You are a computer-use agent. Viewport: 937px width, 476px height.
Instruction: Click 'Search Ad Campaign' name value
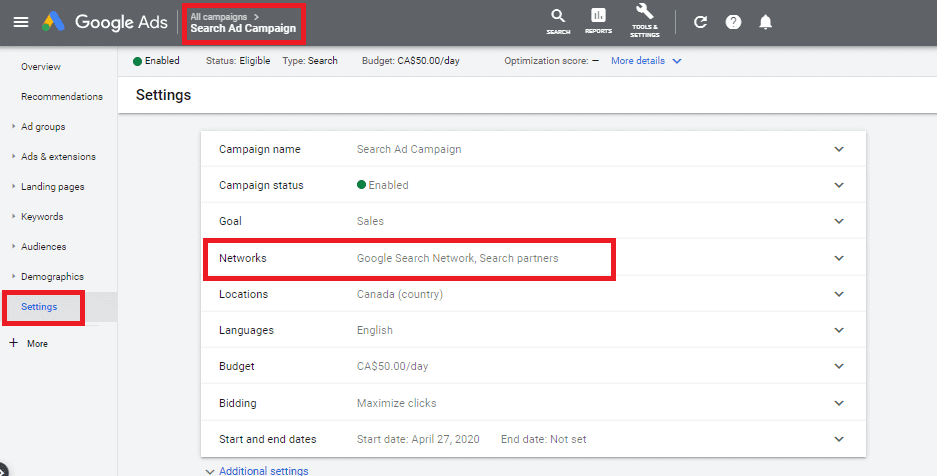(x=409, y=149)
